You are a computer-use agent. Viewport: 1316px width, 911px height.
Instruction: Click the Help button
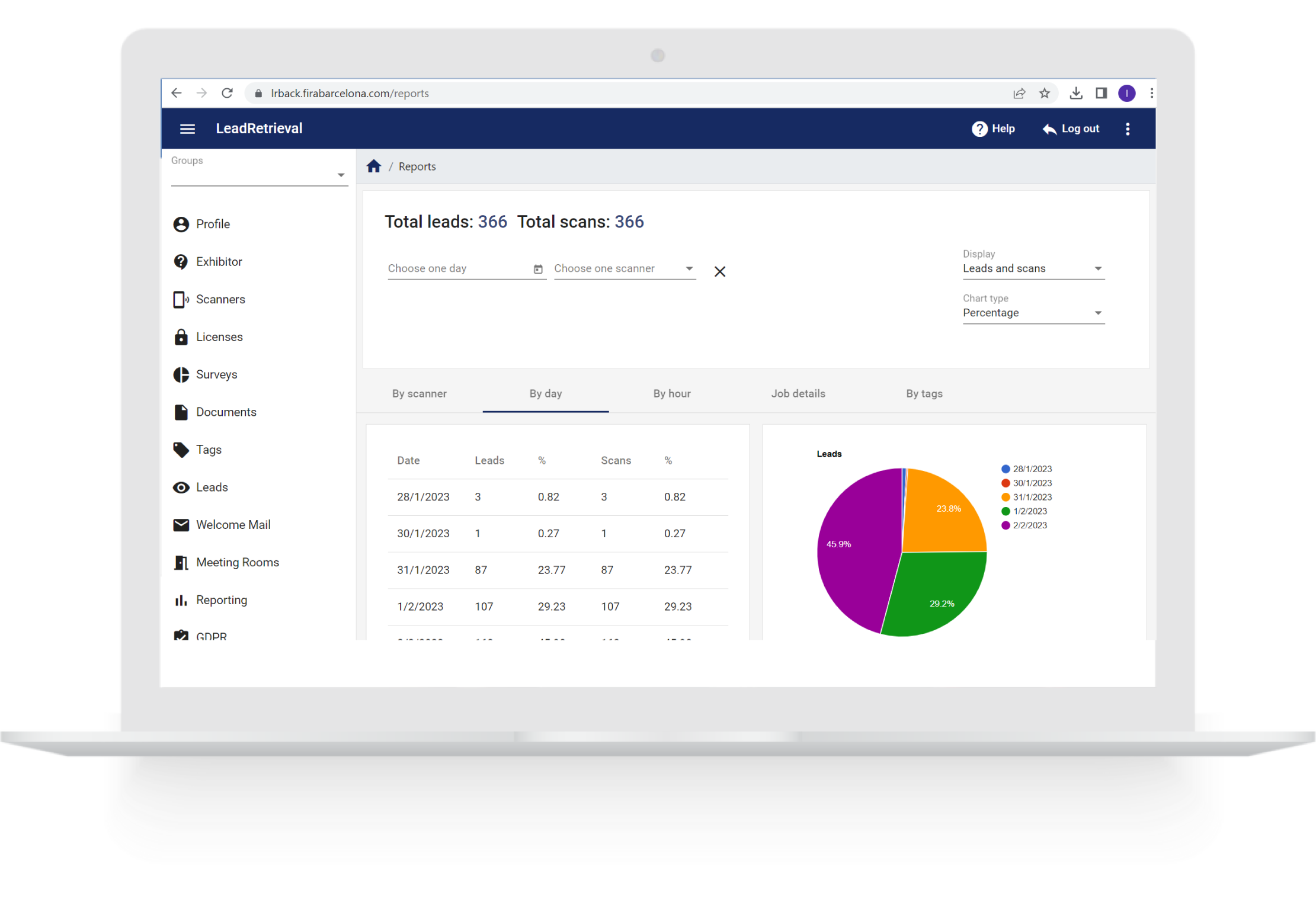(x=993, y=129)
